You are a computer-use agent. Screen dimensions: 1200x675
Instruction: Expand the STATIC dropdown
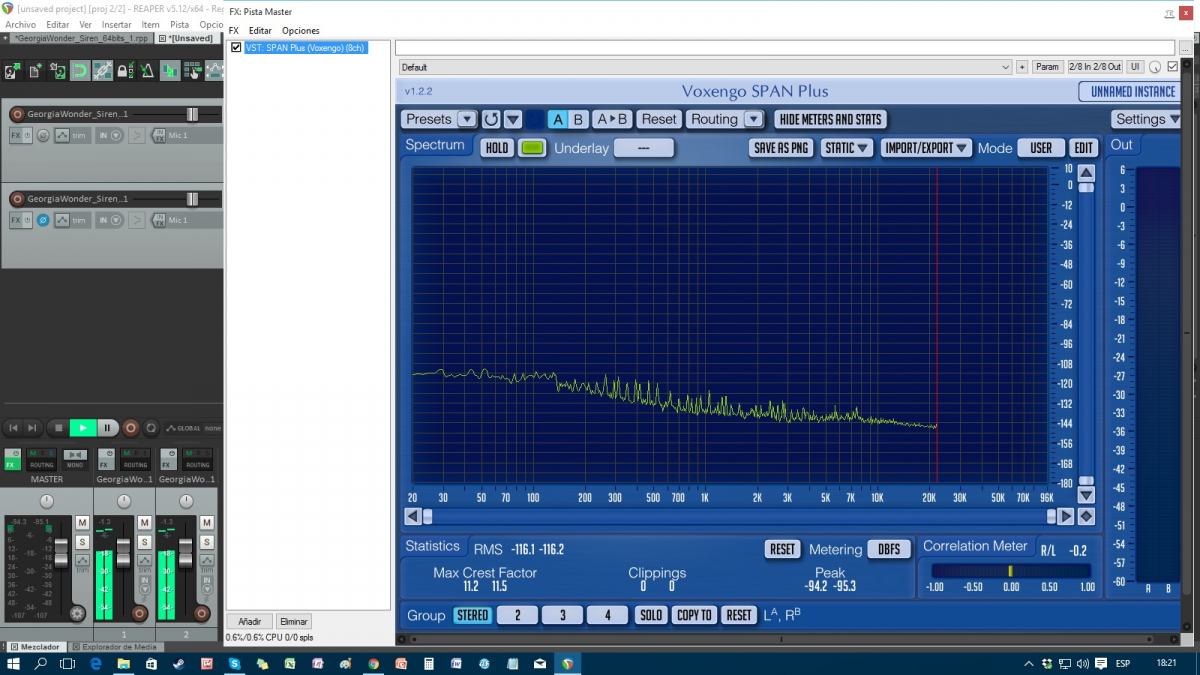847,148
